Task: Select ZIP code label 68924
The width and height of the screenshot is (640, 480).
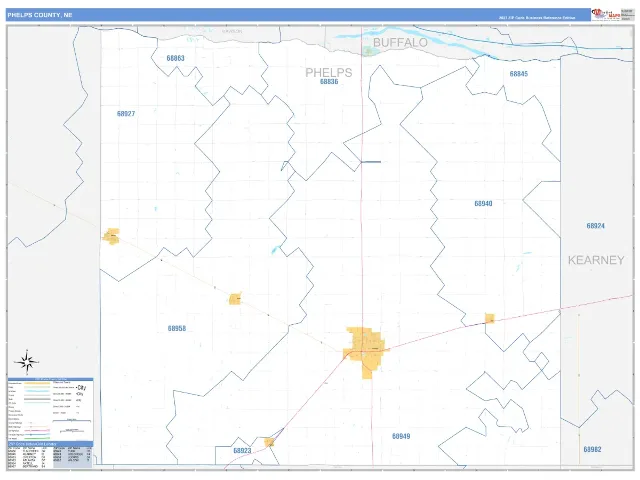Action: 596,226
